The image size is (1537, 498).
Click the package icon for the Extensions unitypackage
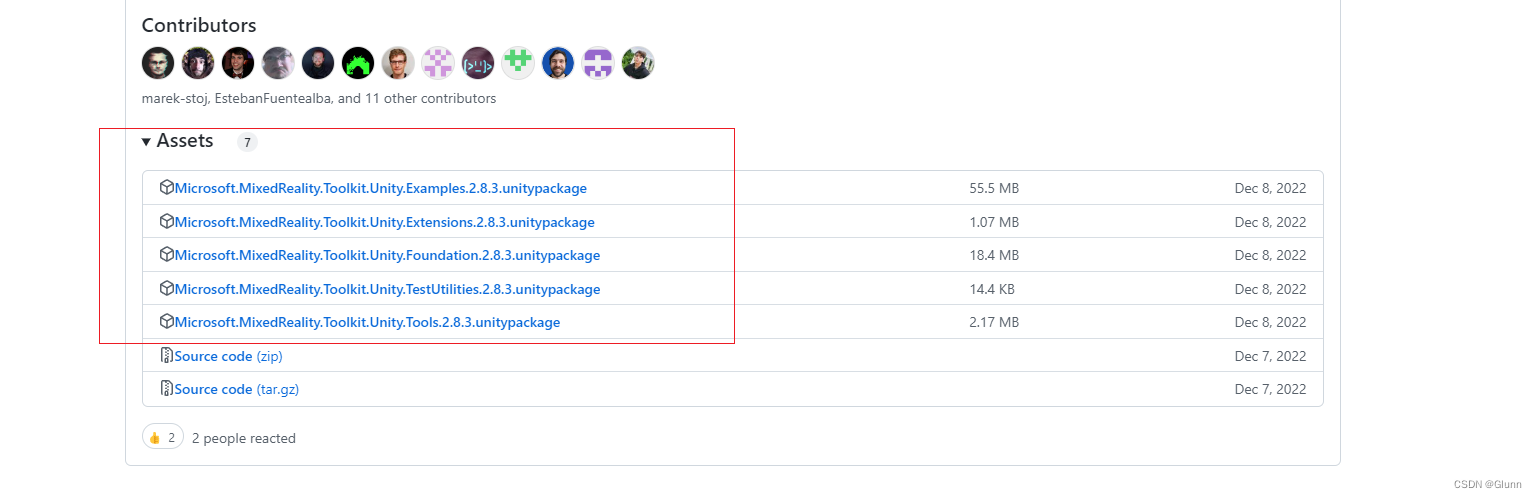(x=167, y=221)
